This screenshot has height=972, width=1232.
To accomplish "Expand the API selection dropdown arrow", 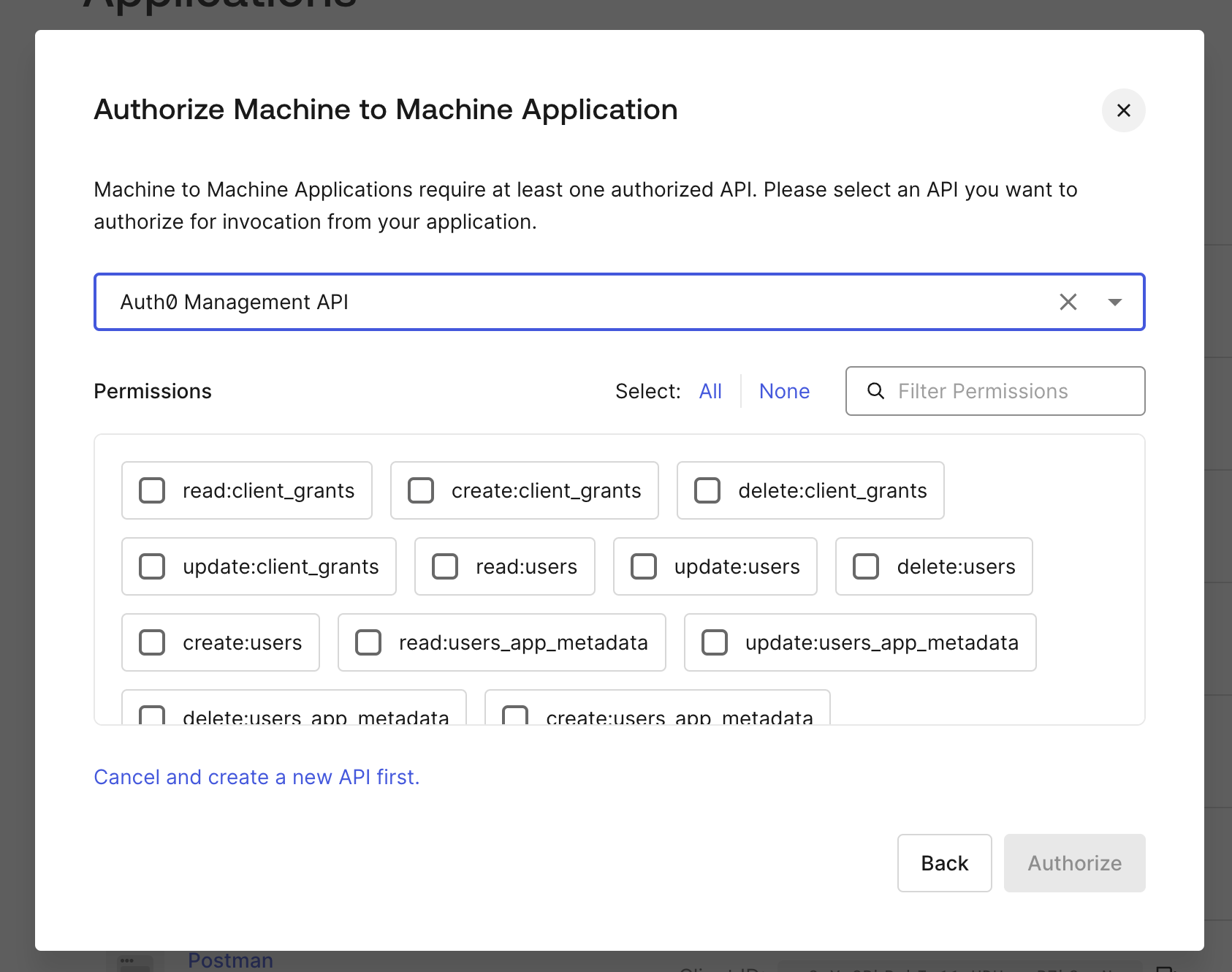I will pyautogui.click(x=1114, y=302).
